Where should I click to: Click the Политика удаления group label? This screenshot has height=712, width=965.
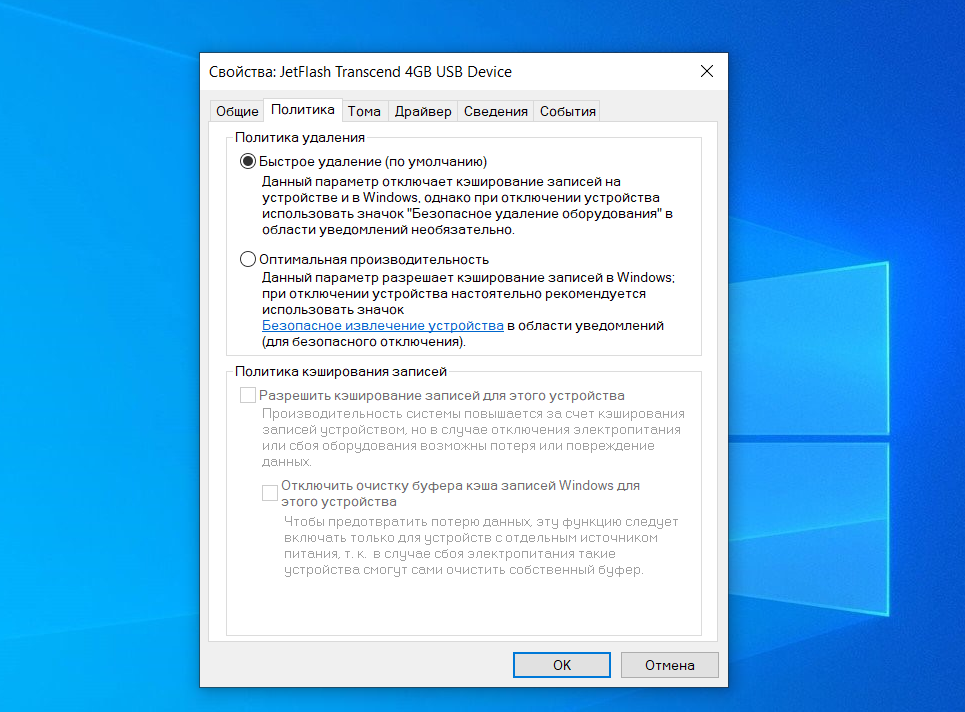(x=300, y=137)
